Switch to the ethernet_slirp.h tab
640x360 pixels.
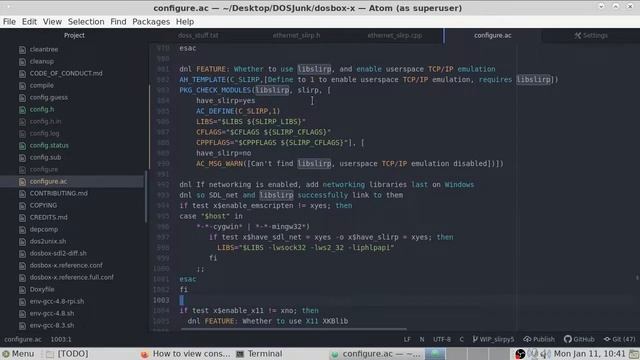296,36
